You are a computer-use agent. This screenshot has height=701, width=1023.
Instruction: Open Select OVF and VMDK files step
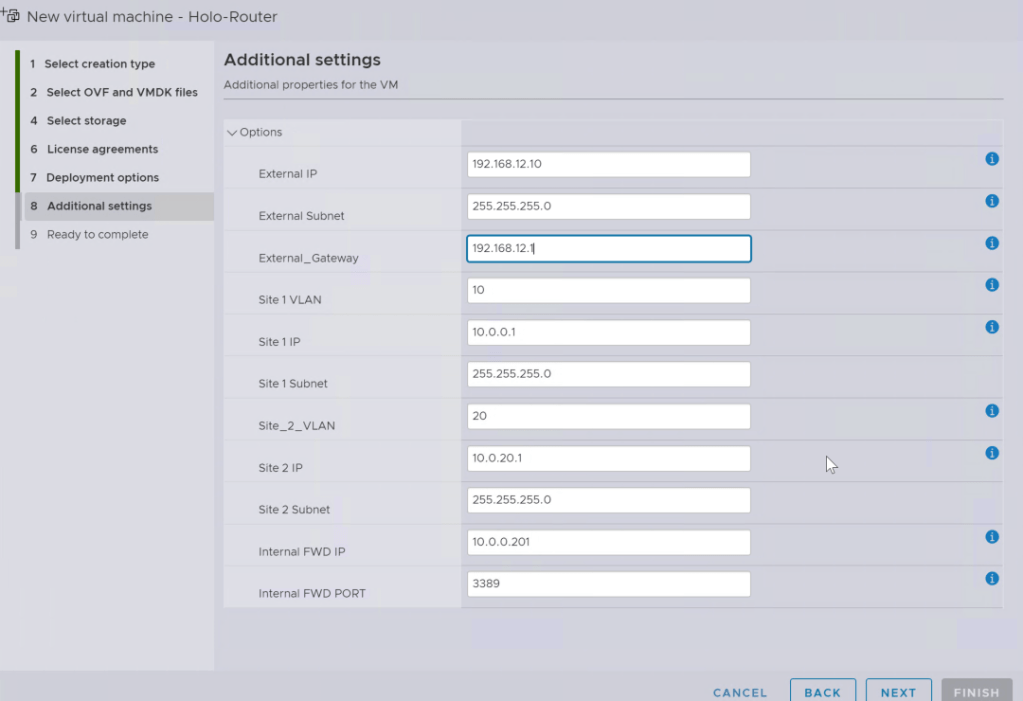[121, 92]
